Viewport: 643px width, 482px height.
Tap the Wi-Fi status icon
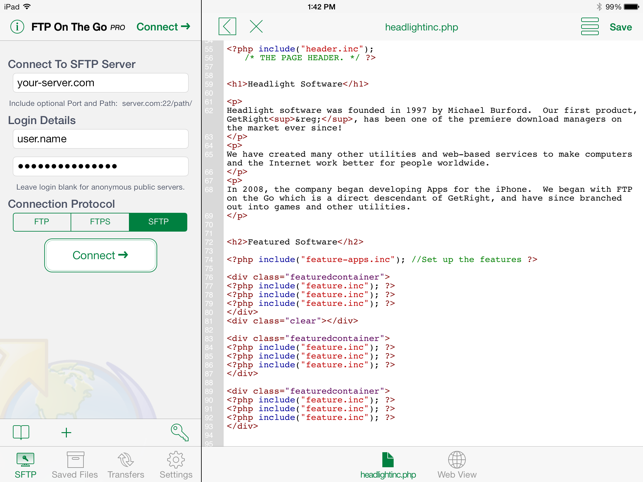pos(27,7)
